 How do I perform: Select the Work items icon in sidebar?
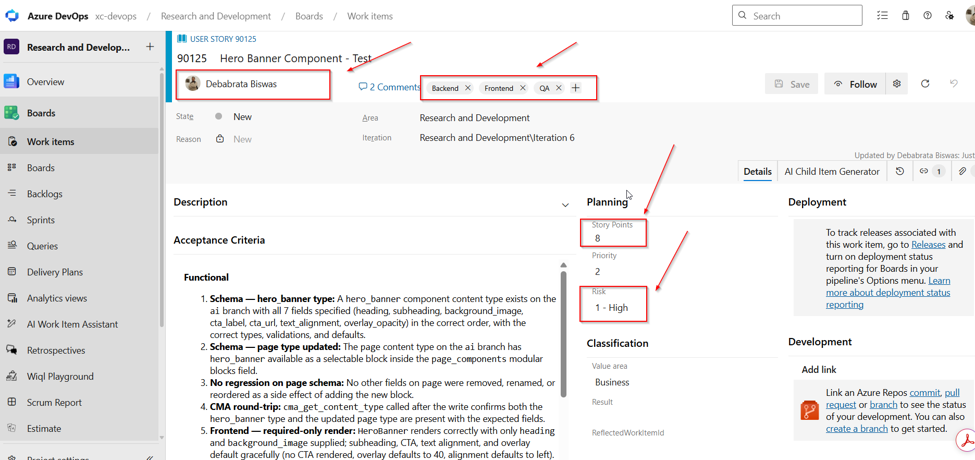coord(12,142)
